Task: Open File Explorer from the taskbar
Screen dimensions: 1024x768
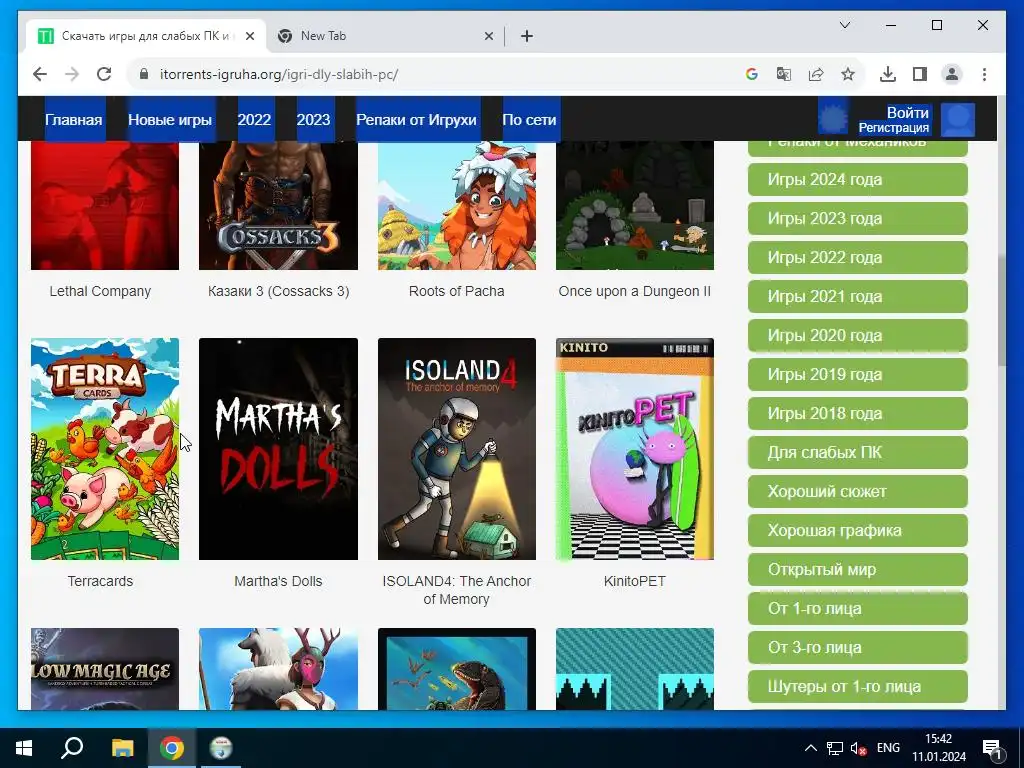Action: click(x=122, y=748)
